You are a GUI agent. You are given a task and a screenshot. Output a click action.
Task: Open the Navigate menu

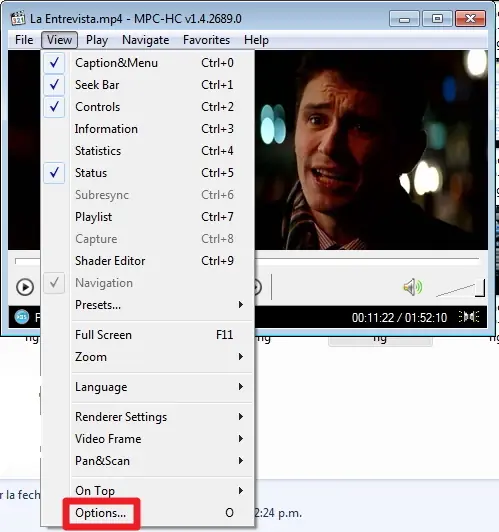point(146,40)
